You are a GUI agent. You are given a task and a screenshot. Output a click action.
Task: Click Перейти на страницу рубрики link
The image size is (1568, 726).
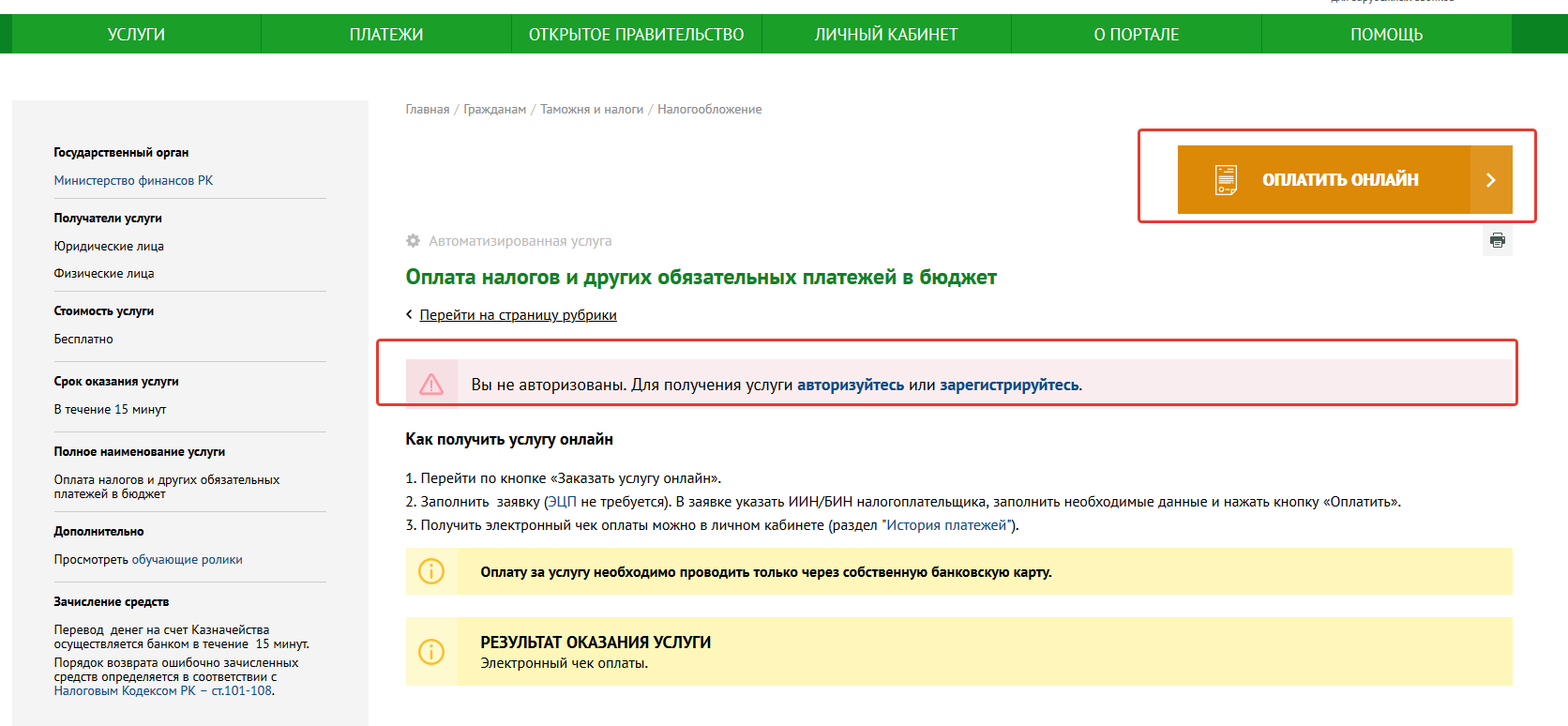point(518,315)
